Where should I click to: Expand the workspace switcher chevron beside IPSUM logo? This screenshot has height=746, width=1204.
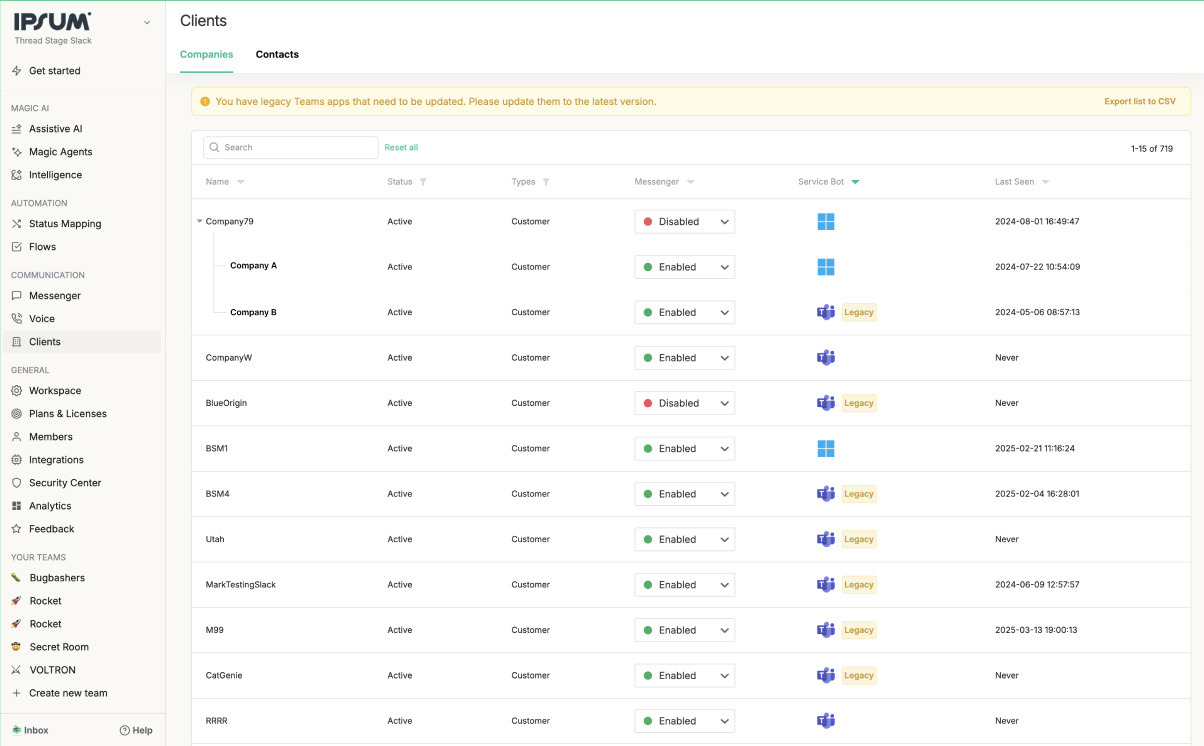click(147, 22)
